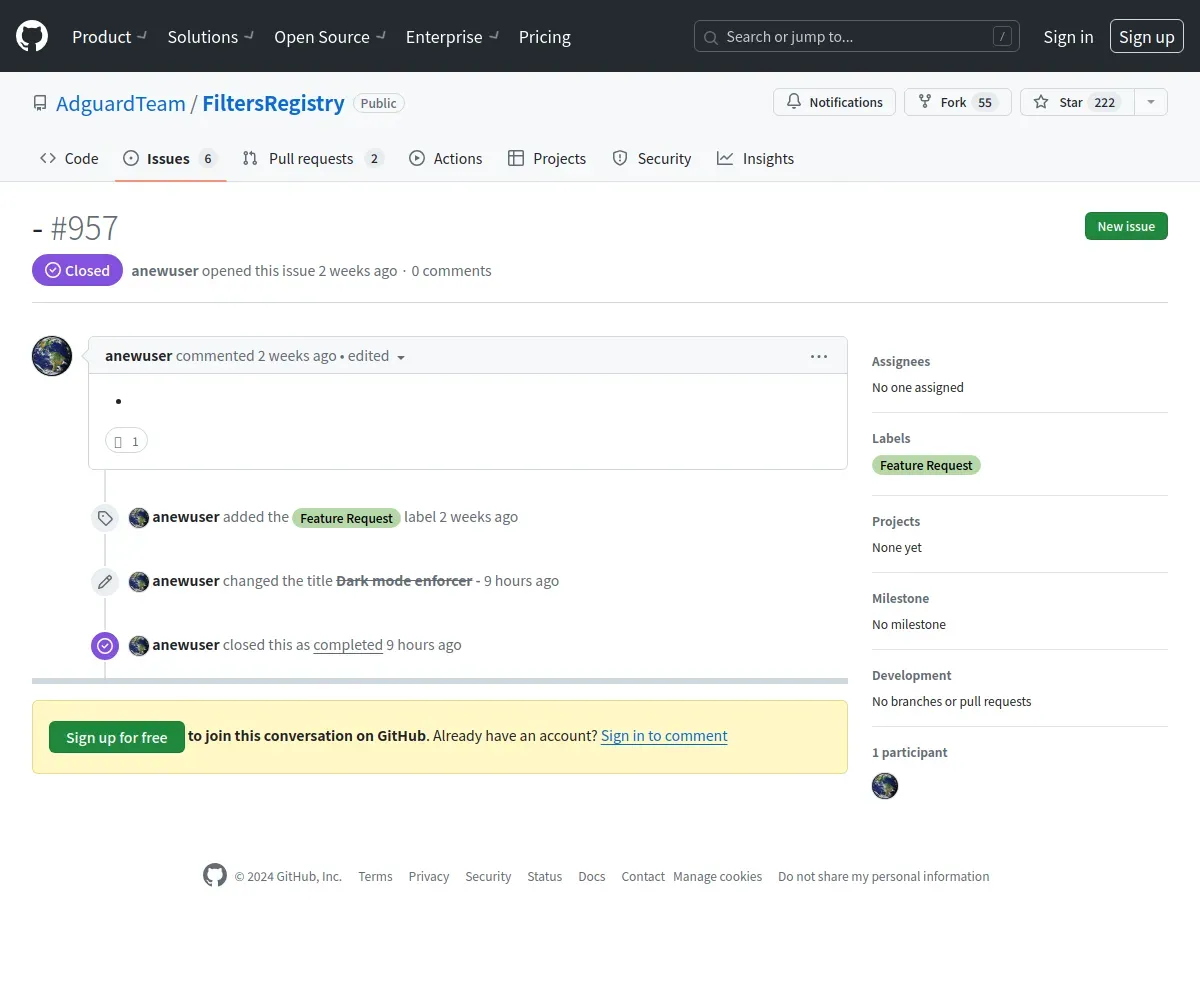Open Status footer link
Screen dimensions: 1200x1000
(x=545, y=876)
